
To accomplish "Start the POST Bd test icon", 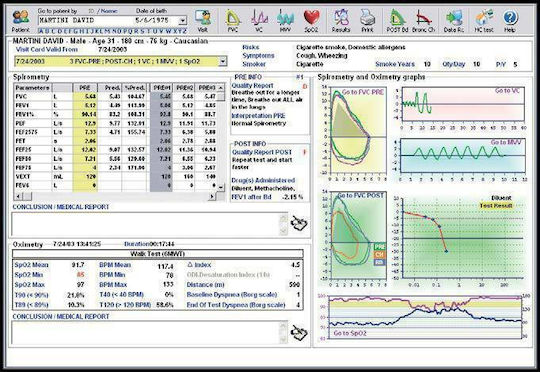I will pyautogui.click(x=397, y=21).
